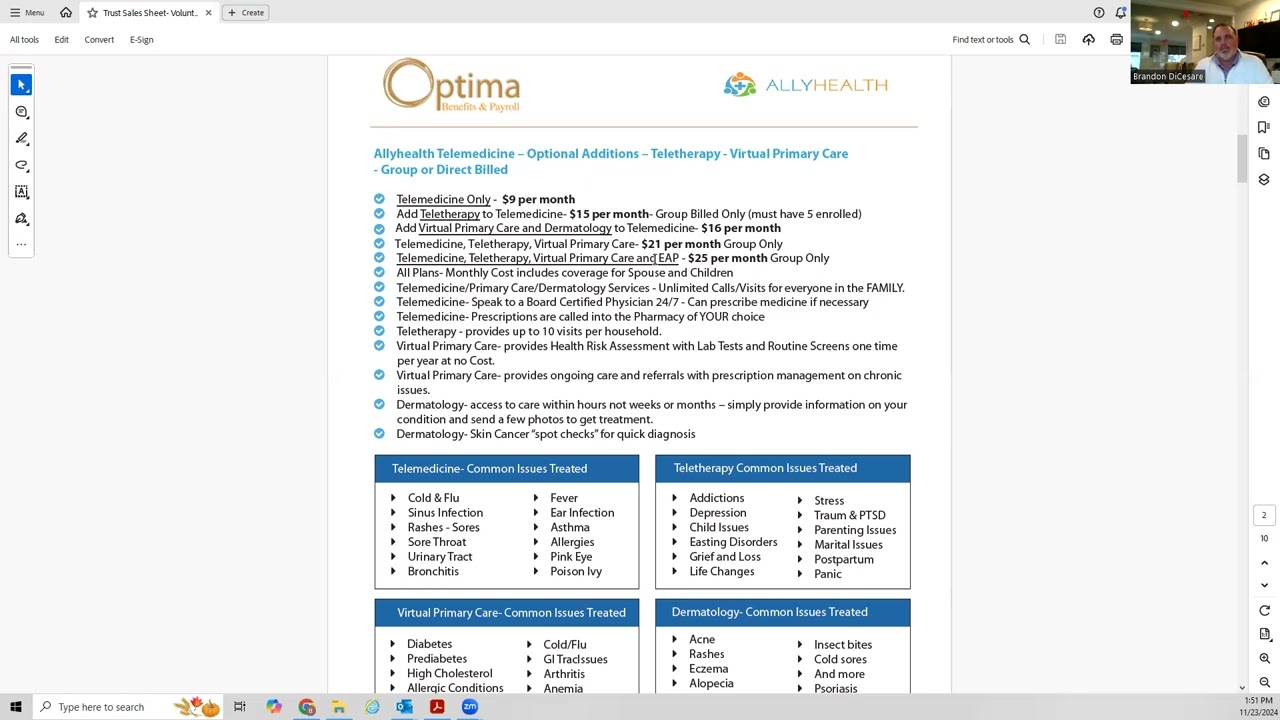Open Outlook from the taskbar
This screenshot has width=1280, height=720.
[x=404, y=707]
